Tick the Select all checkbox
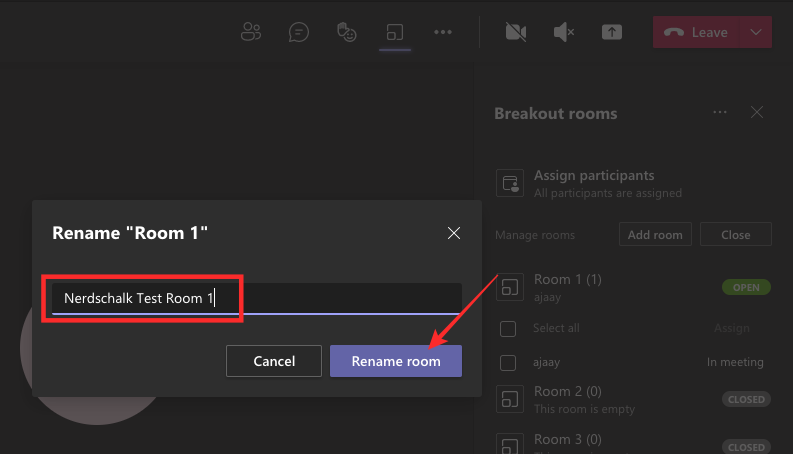The height and width of the screenshot is (454, 793). point(508,328)
